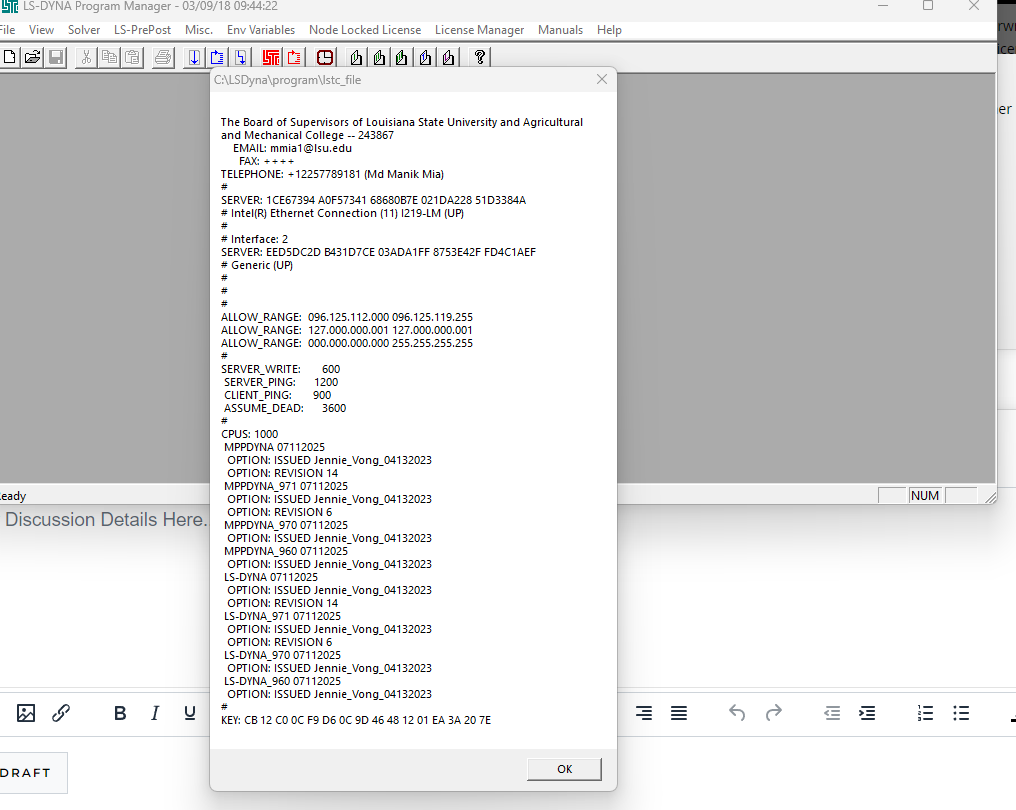1016x810 pixels.
Task: Open the Solver menu
Action: [x=84, y=30]
